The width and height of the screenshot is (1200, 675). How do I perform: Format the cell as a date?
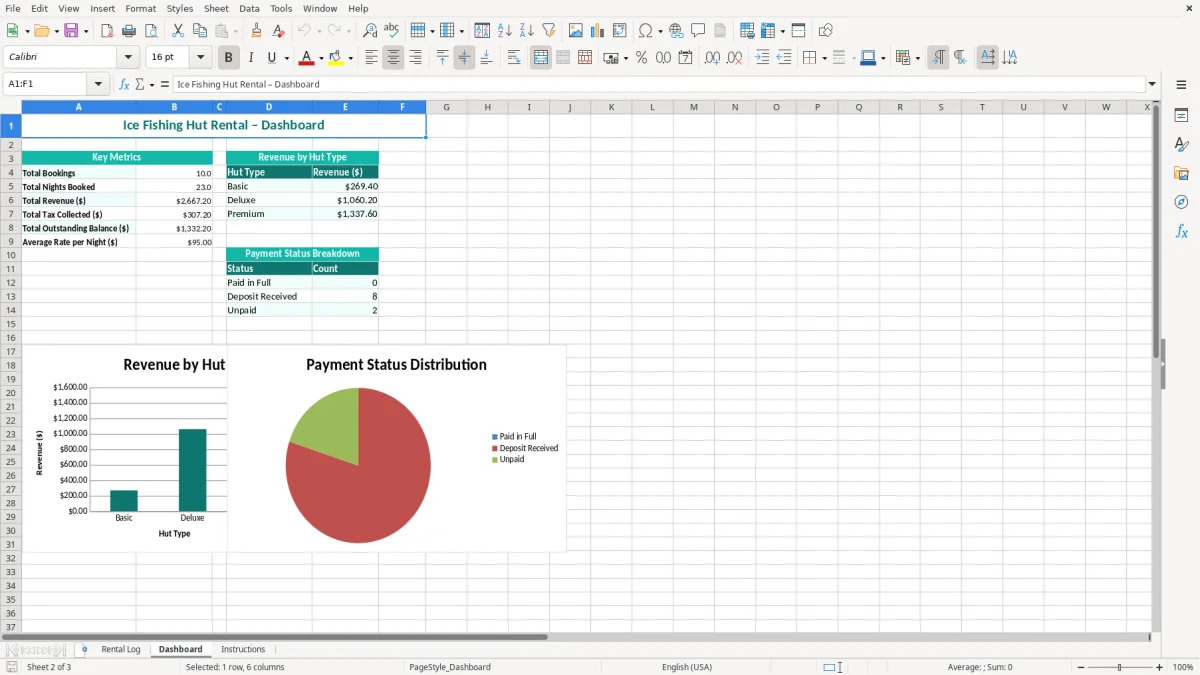click(685, 58)
